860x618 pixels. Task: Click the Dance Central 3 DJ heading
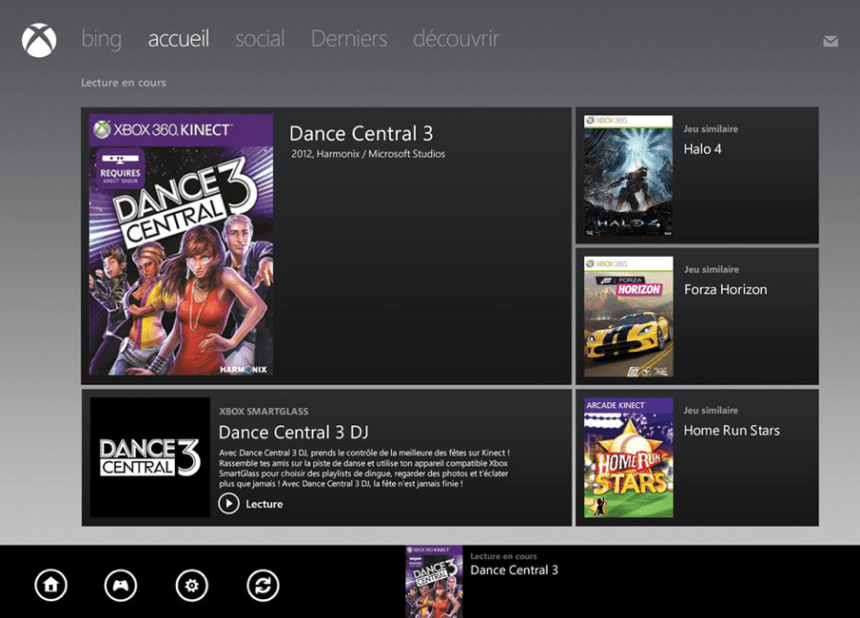(x=293, y=432)
